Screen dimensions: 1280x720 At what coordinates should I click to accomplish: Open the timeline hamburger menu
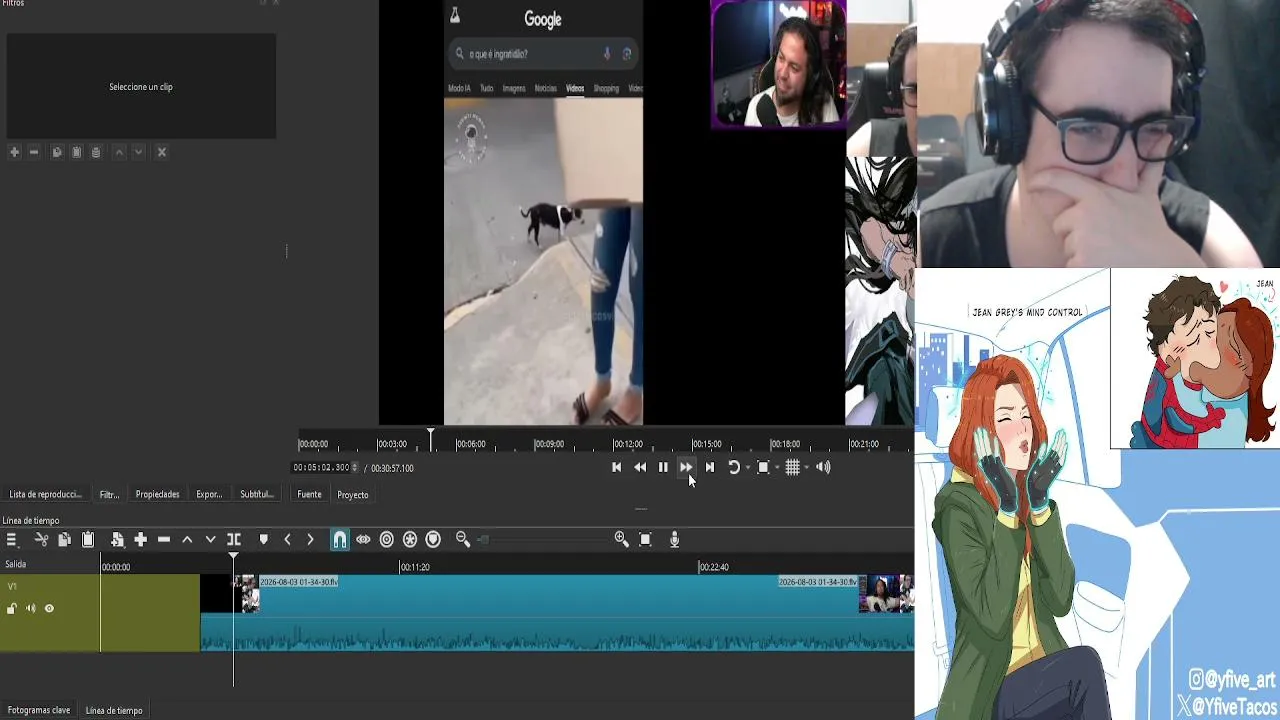coord(12,539)
